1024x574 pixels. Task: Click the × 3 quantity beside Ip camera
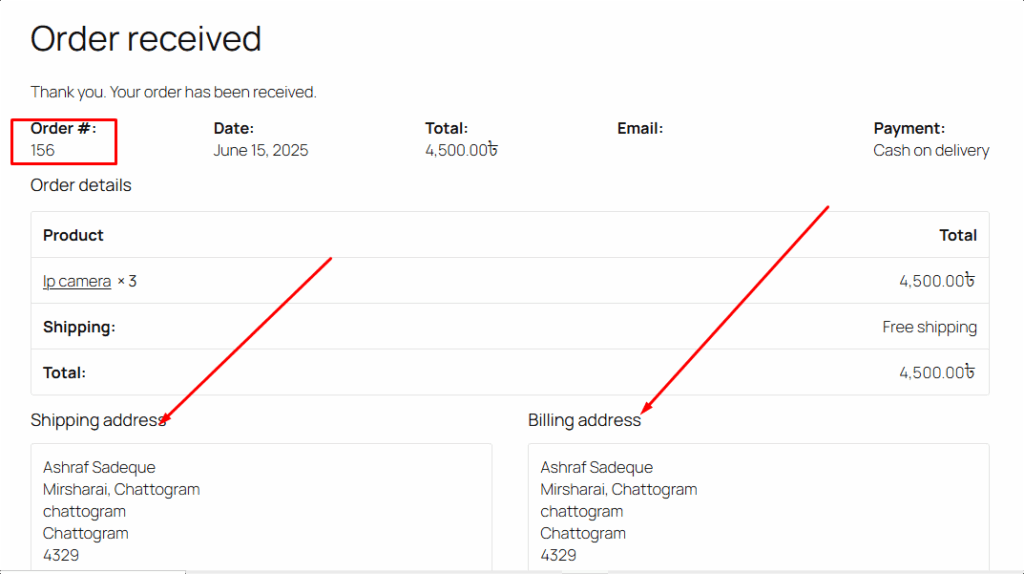pos(127,281)
